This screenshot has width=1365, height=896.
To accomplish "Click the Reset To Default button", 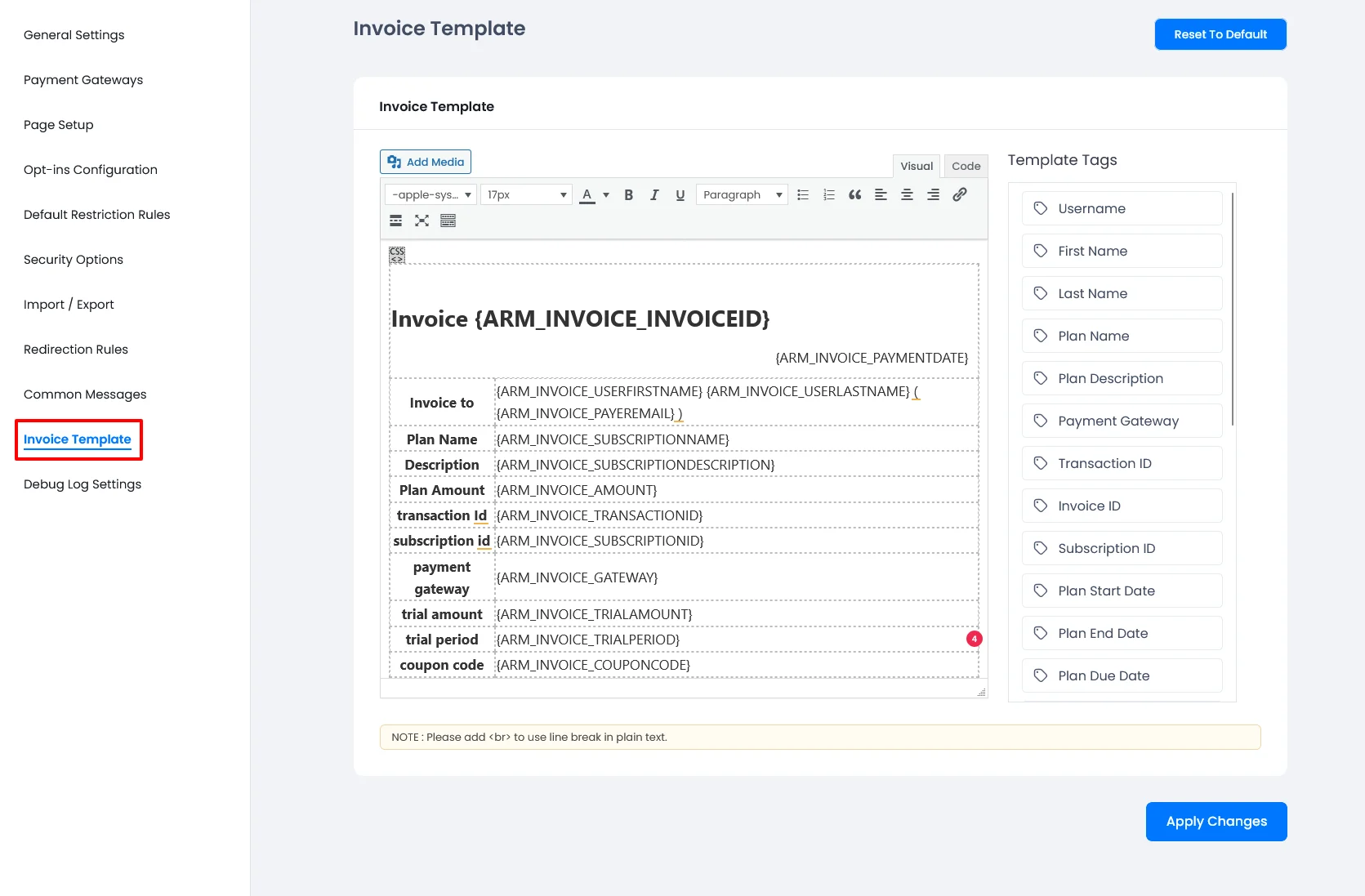I will tap(1220, 34).
